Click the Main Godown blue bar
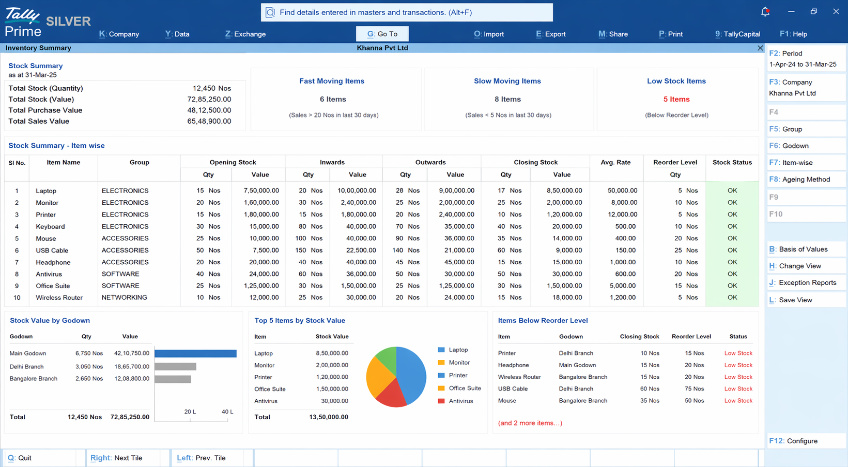 pyautogui.click(x=195, y=353)
